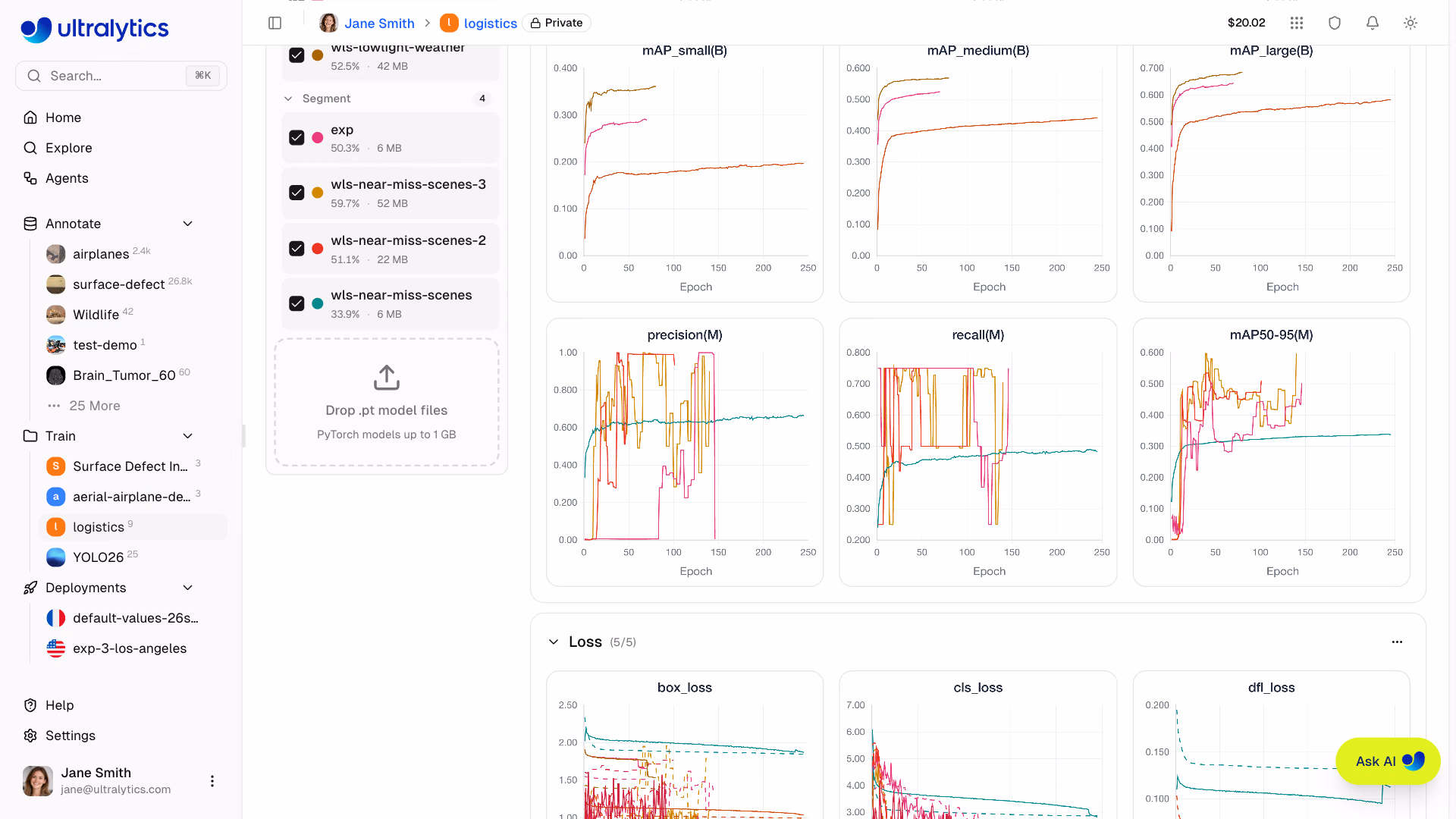Click the airplanes dataset thumbnail
1456x819 pixels.
pyautogui.click(x=56, y=254)
